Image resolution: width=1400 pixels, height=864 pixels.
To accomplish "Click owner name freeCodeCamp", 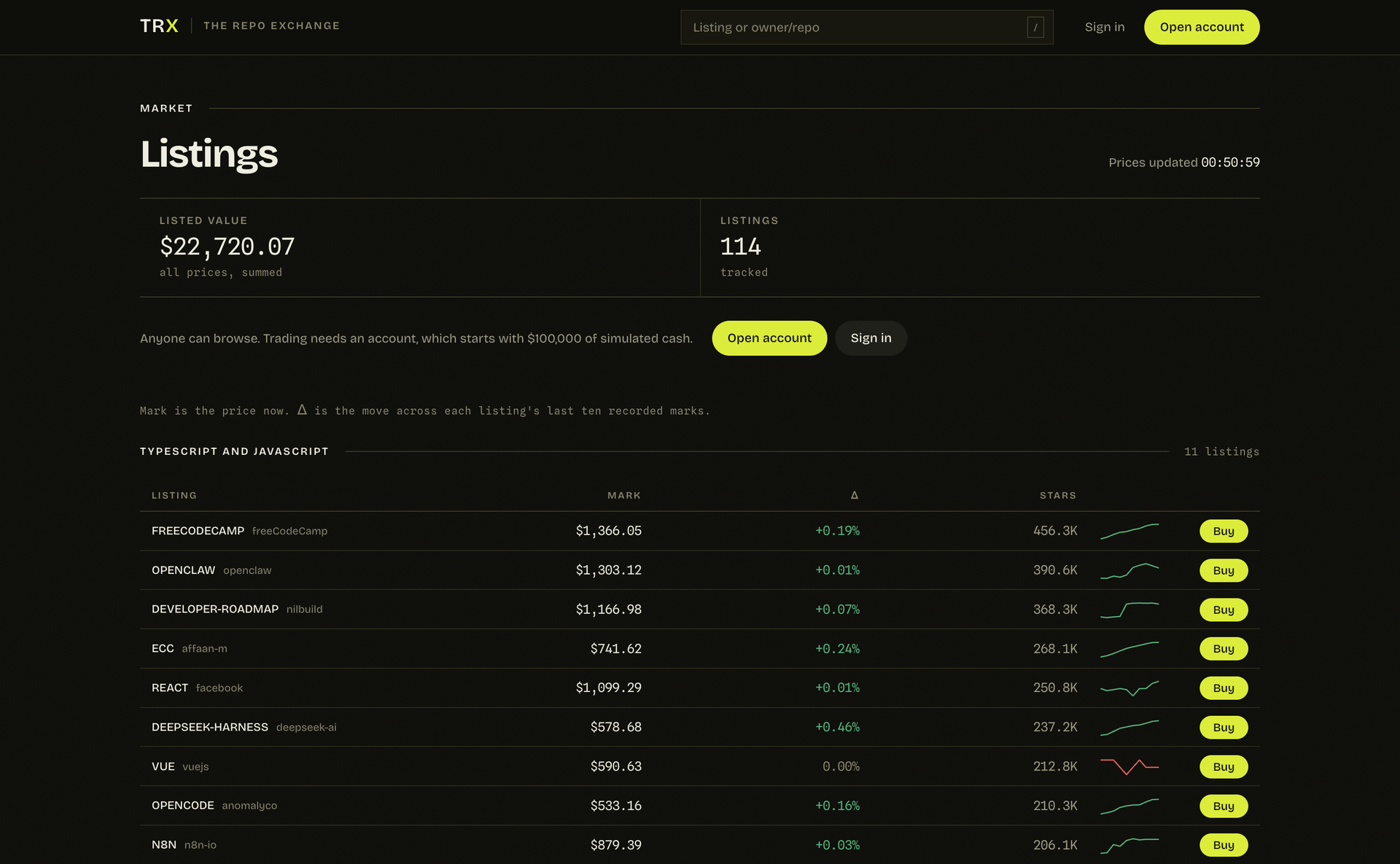I will [x=289, y=532].
